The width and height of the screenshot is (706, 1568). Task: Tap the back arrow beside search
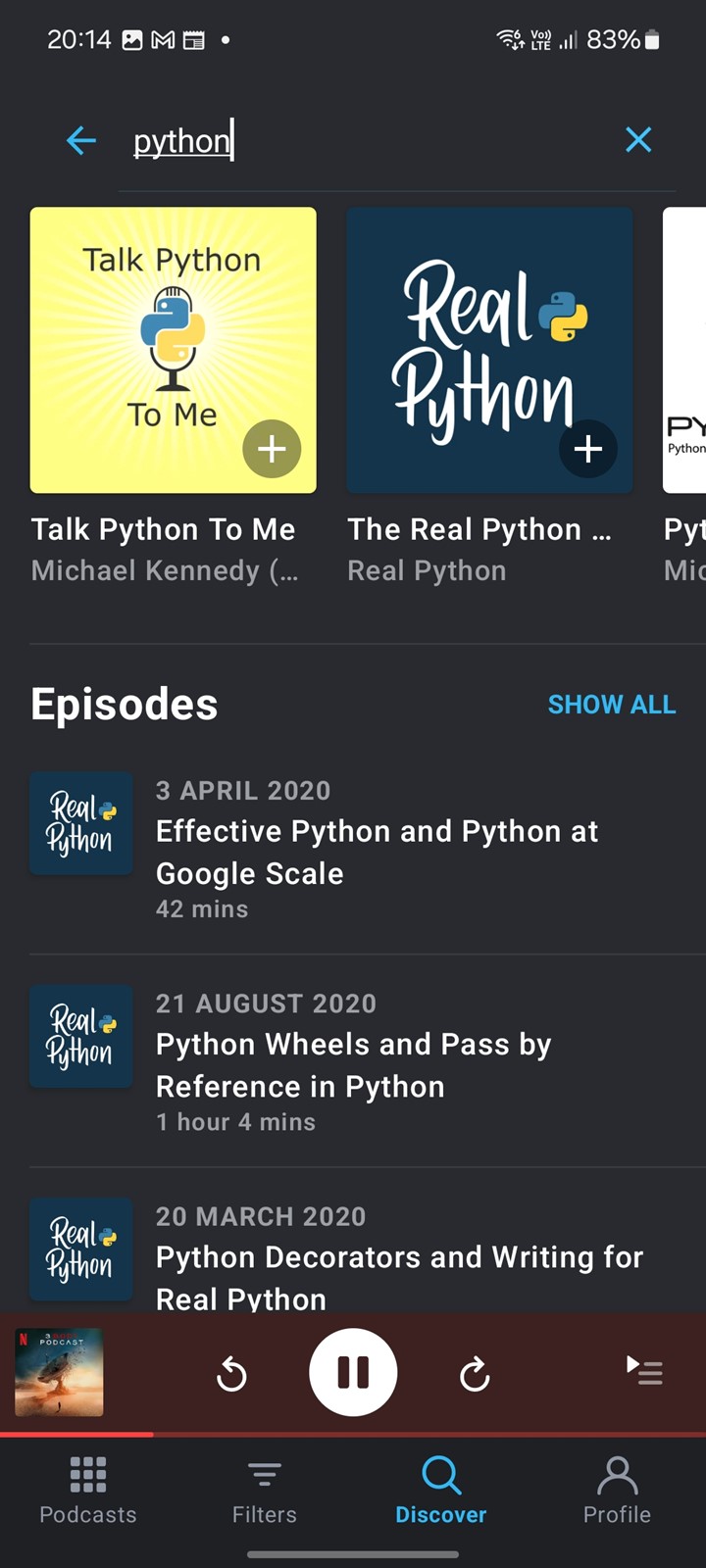pyautogui.click(x=81, y=141)
